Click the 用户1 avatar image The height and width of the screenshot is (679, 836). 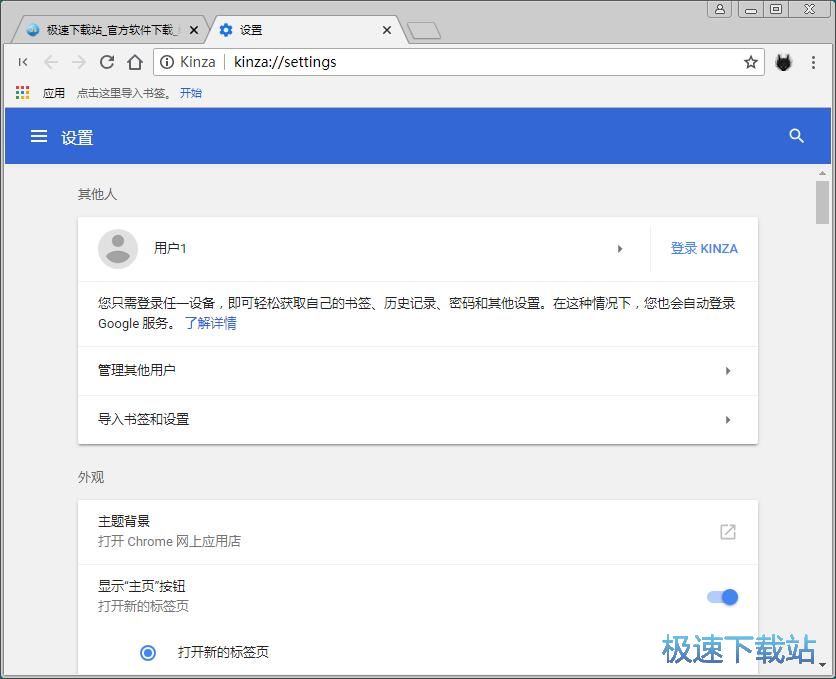(x=118, y=249)
